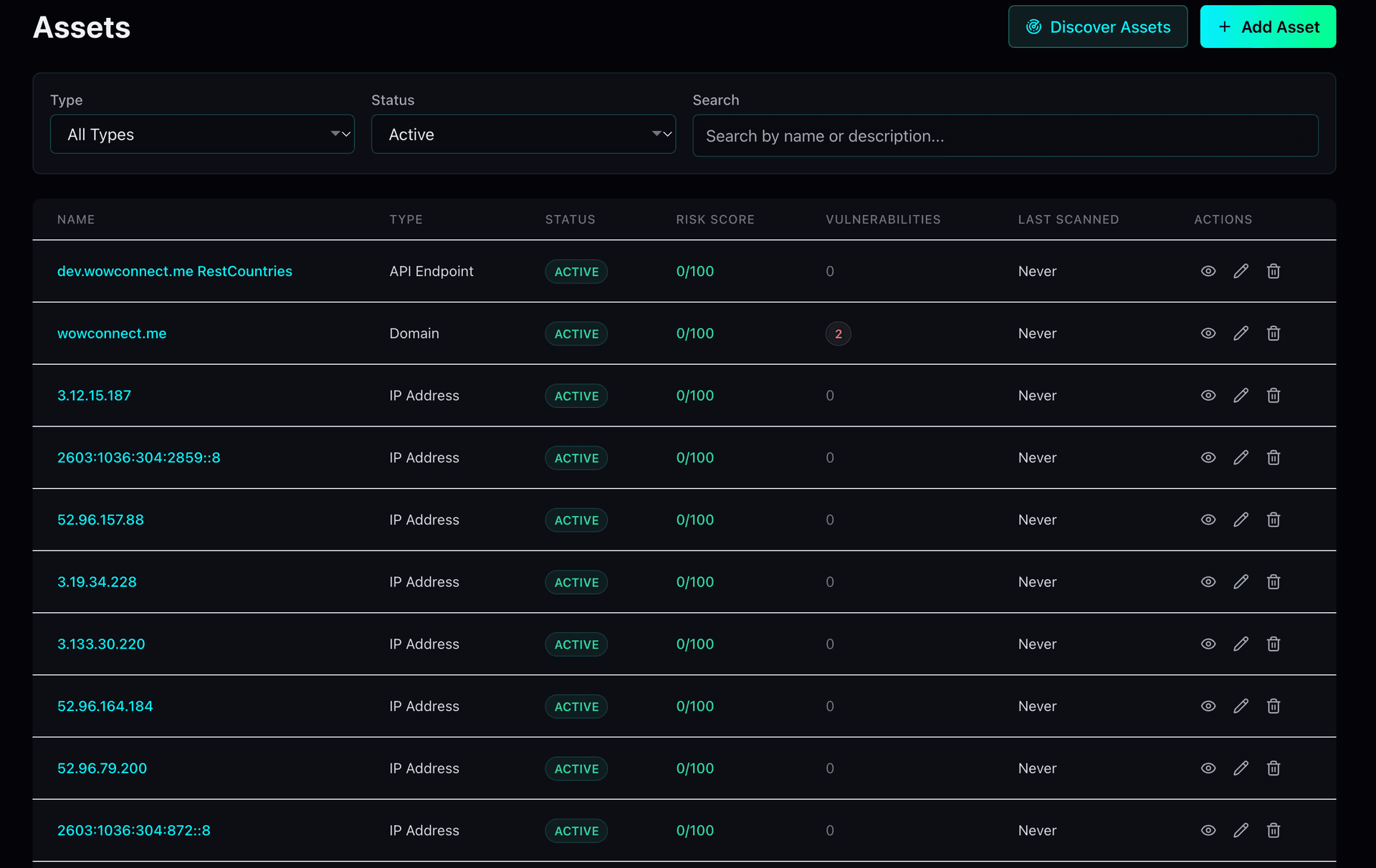Click the vulnerabilities badge showing 2
This screenshot has height=868, width=1376.
coord(838,334)
